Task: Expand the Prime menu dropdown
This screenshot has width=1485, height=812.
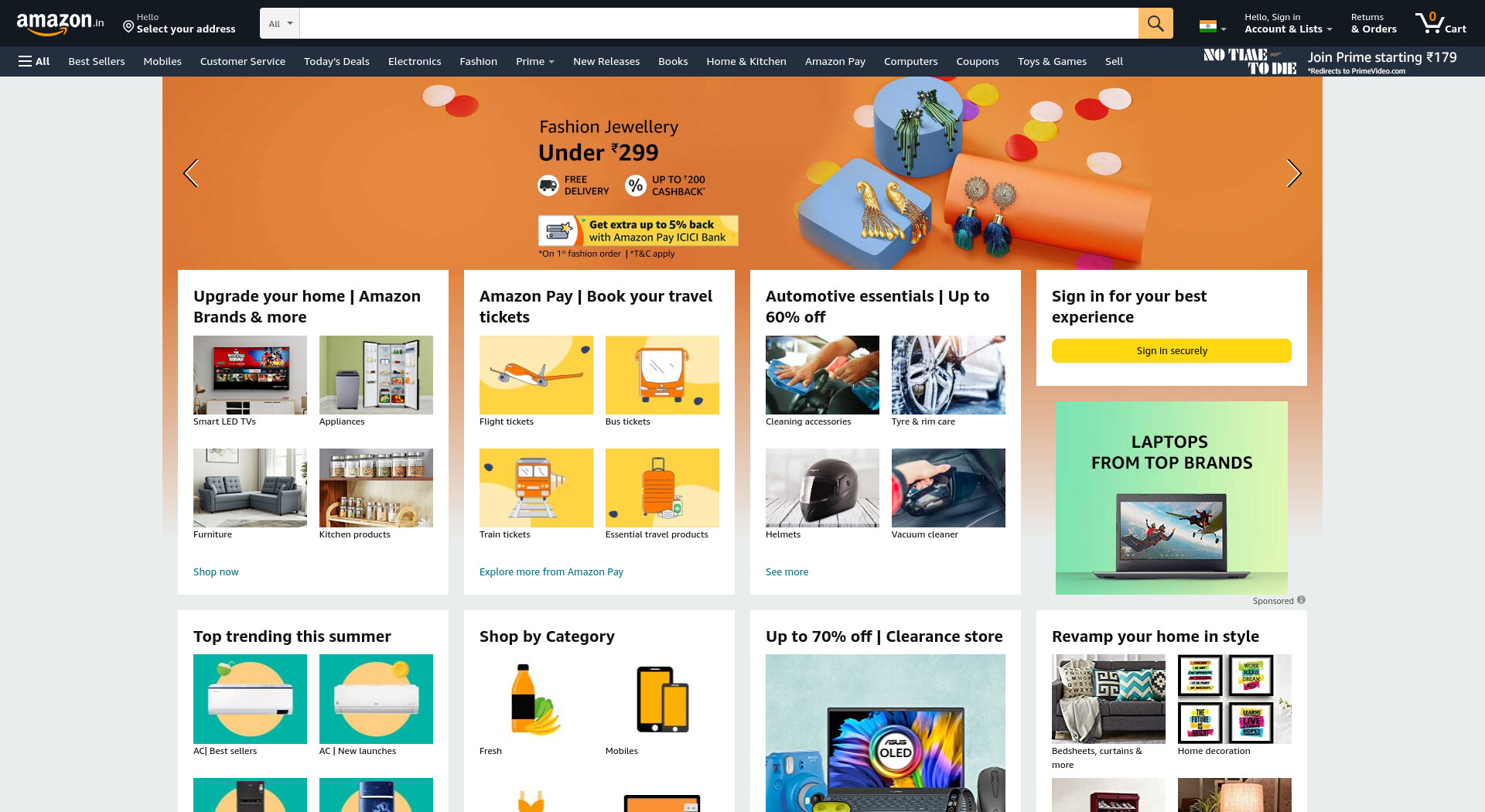Action: coord(534,61)
